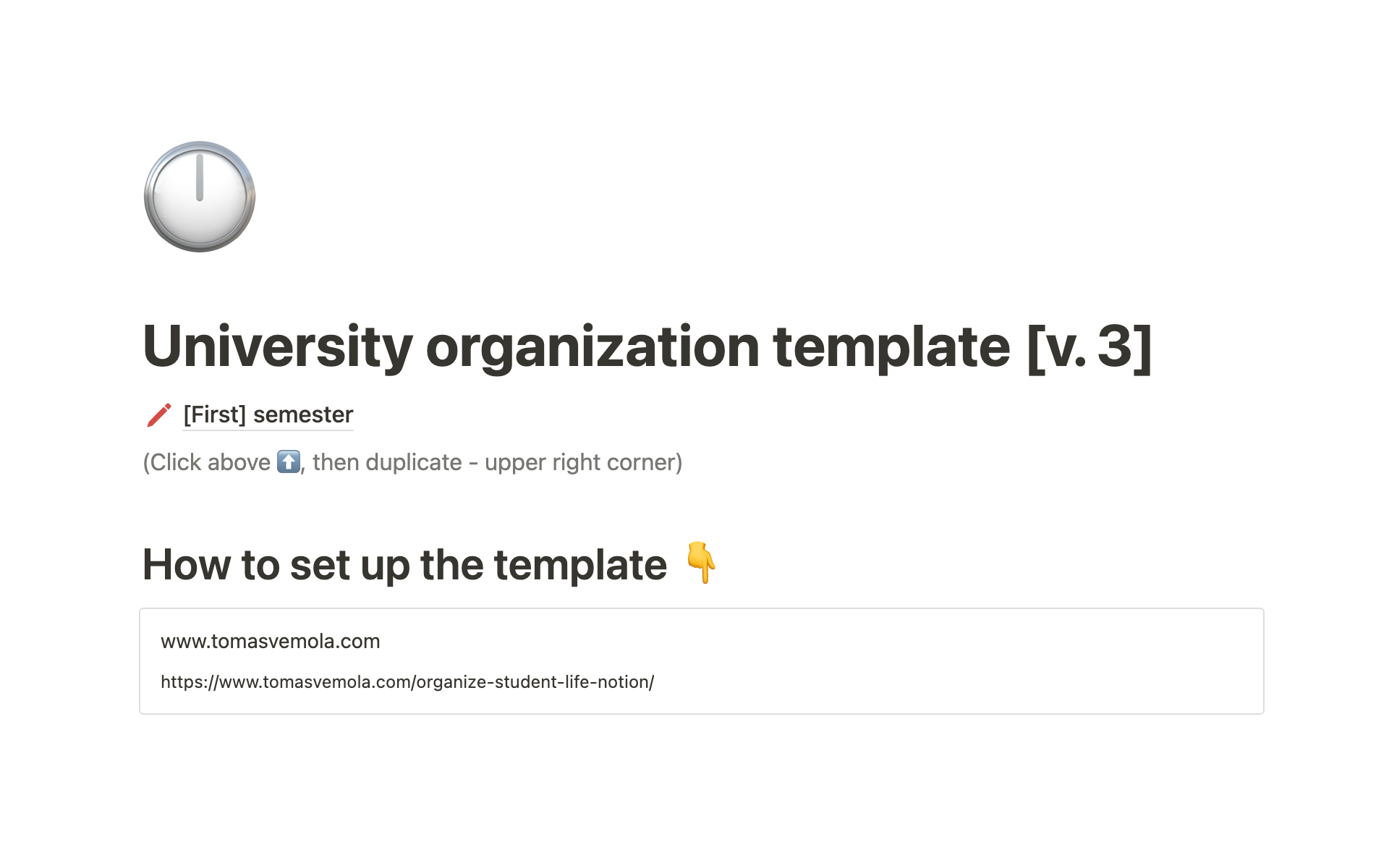Click "[v. 3]" at the end of title
1389x868 pixels.
pyautogui.click(x=1089, y=346)
